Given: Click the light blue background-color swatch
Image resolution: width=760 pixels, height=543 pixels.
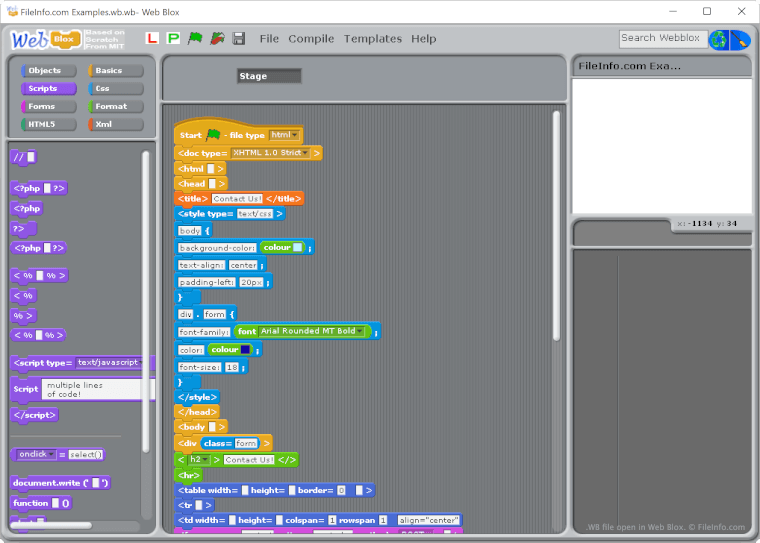Looking at the screenshot, I should tap(297, 247).
